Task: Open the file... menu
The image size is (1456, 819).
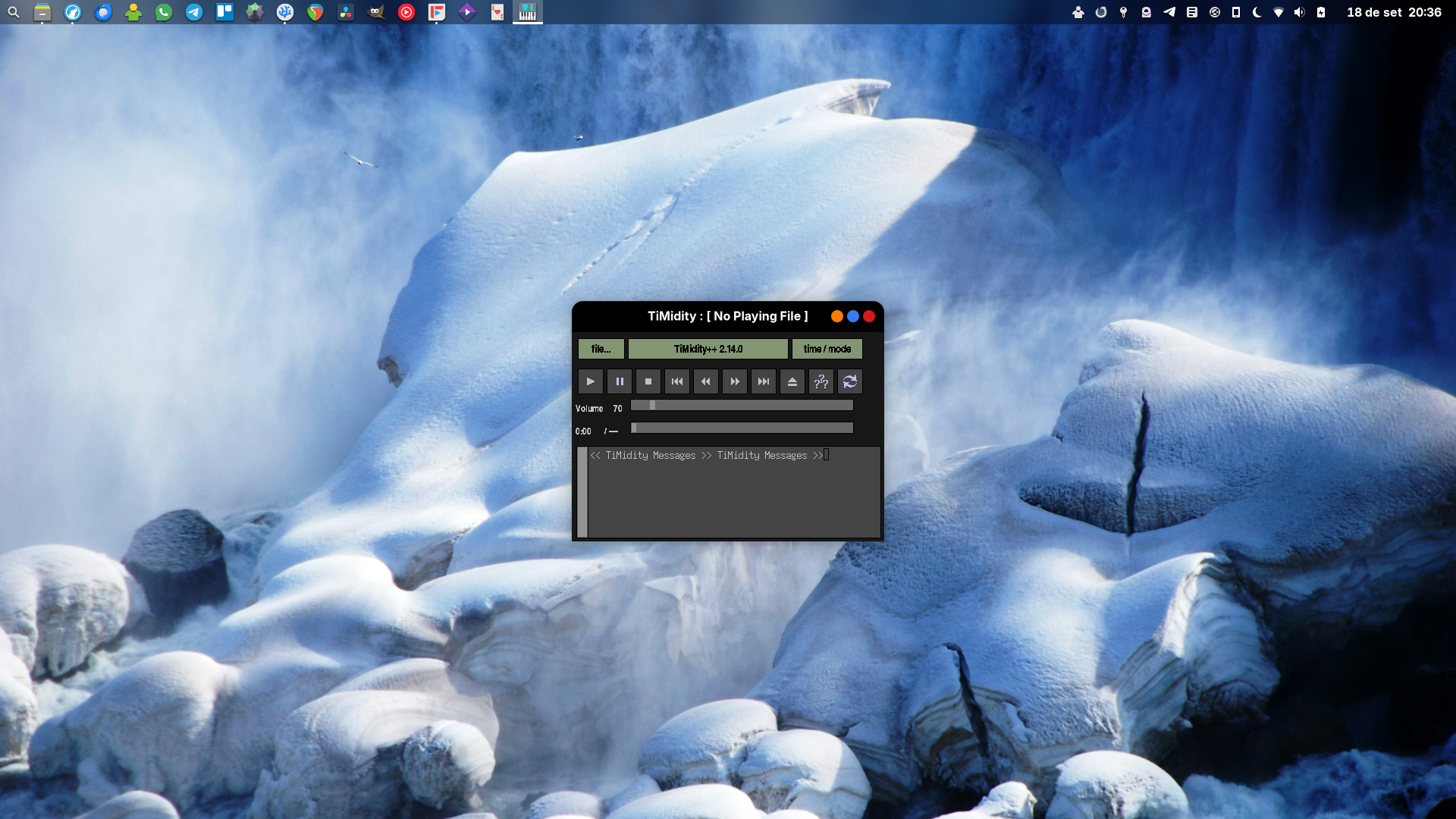Action: tap(601, 349)
